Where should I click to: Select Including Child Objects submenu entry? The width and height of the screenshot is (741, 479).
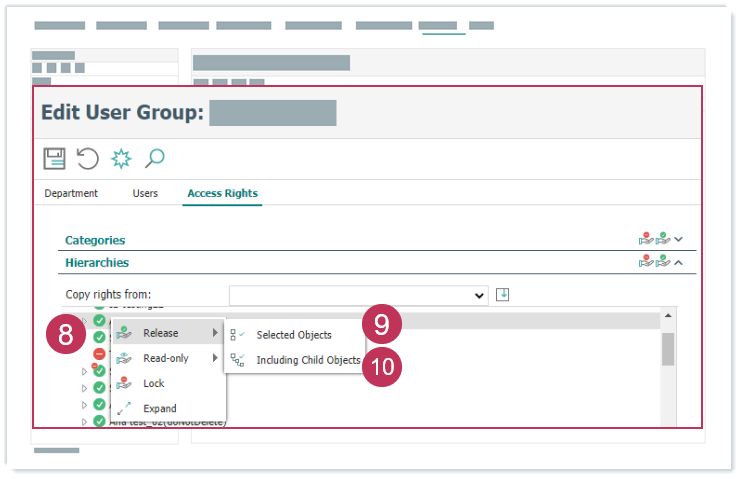[306, 360]
